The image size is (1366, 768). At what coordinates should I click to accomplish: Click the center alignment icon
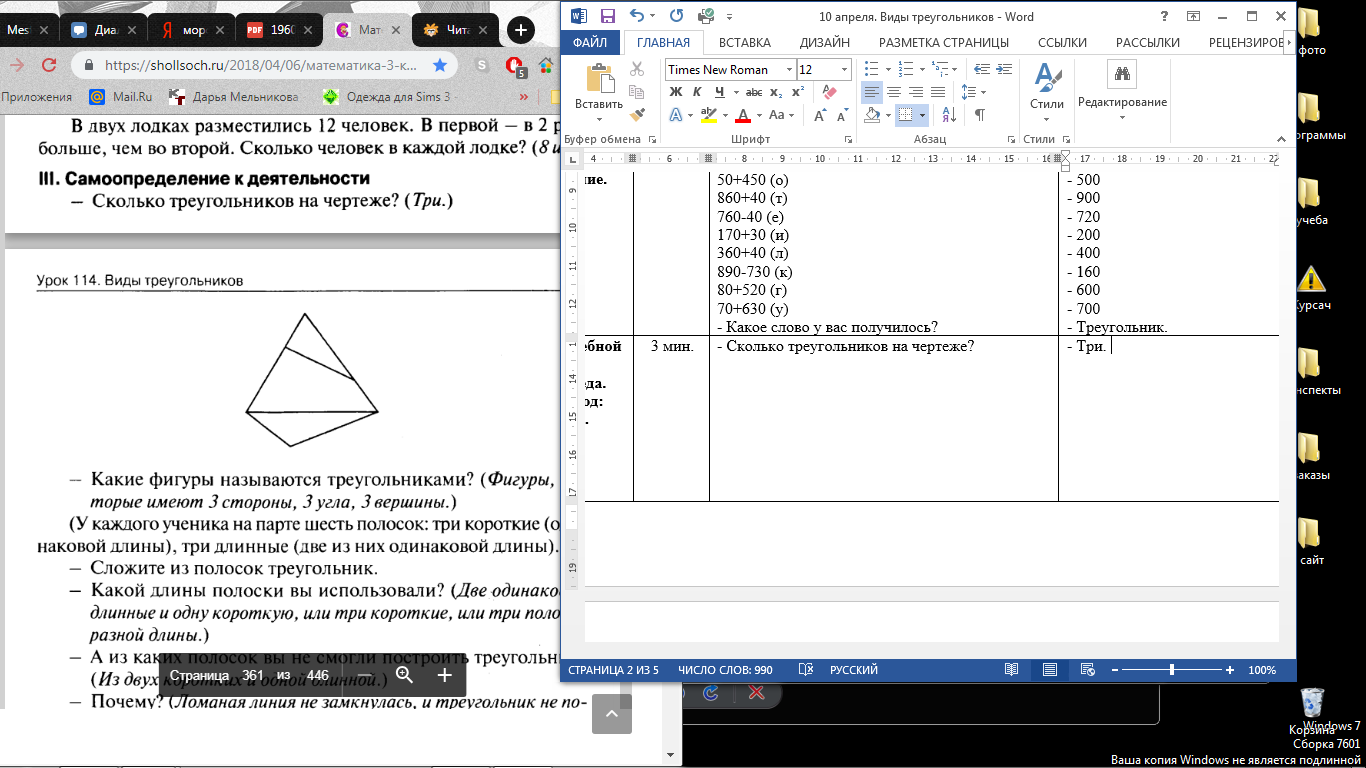(894, 92)
